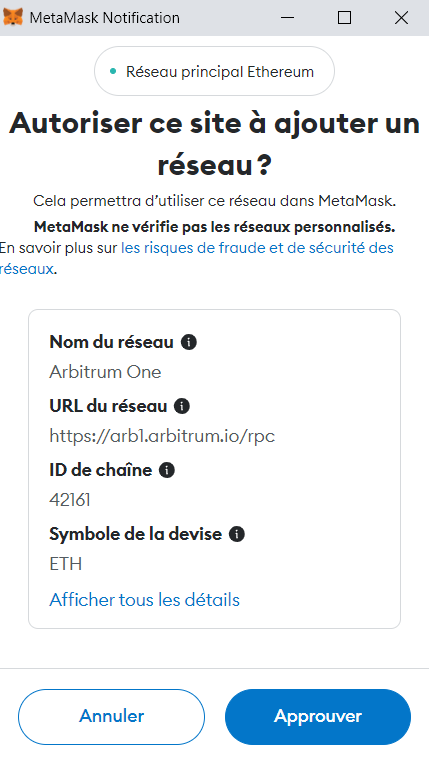429x763 pixels.
Task: Click the MetaMask fox logo icon
Action: coord(13,18)
